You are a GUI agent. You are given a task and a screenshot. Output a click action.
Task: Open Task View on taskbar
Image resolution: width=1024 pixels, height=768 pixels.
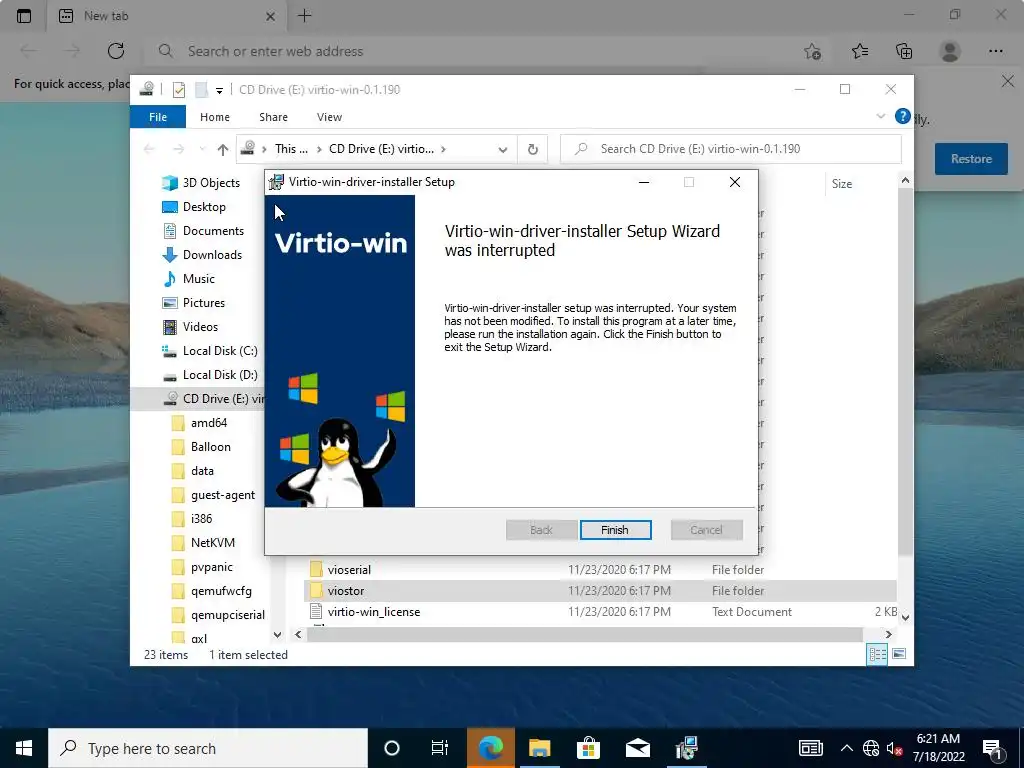coord(440,748)
